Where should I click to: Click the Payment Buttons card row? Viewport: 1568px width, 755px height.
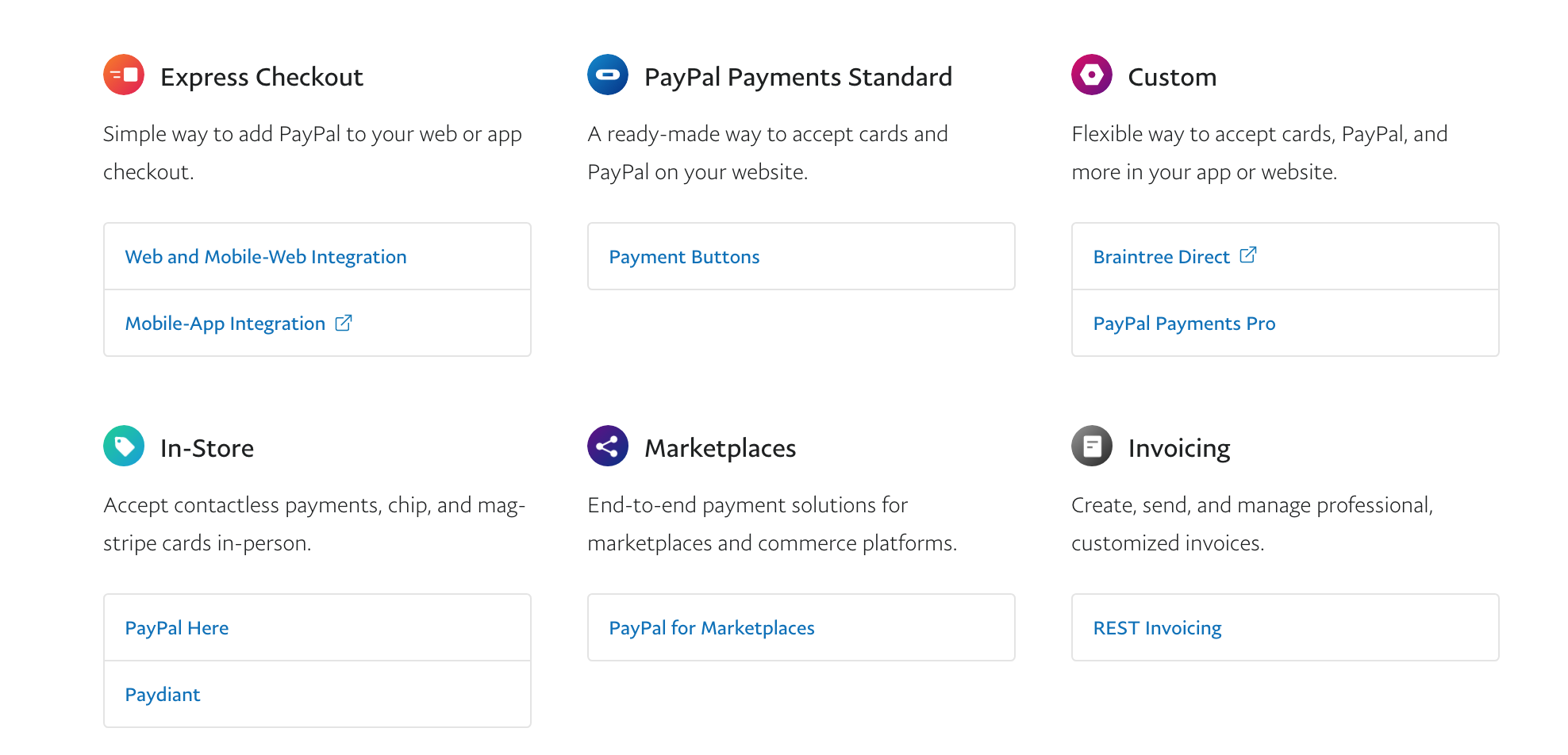click(801, 256)
